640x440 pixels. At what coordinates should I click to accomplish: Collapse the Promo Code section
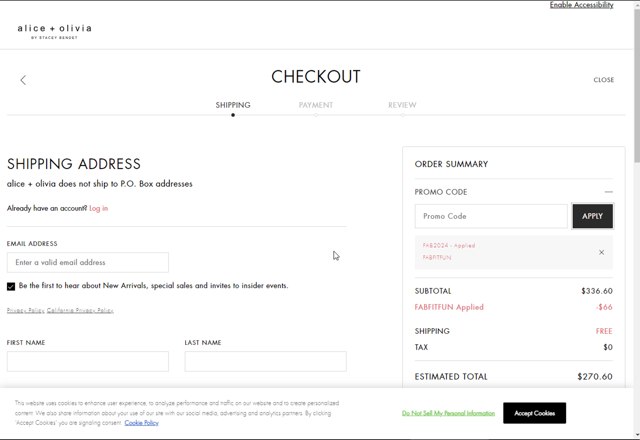coord(609,192)
